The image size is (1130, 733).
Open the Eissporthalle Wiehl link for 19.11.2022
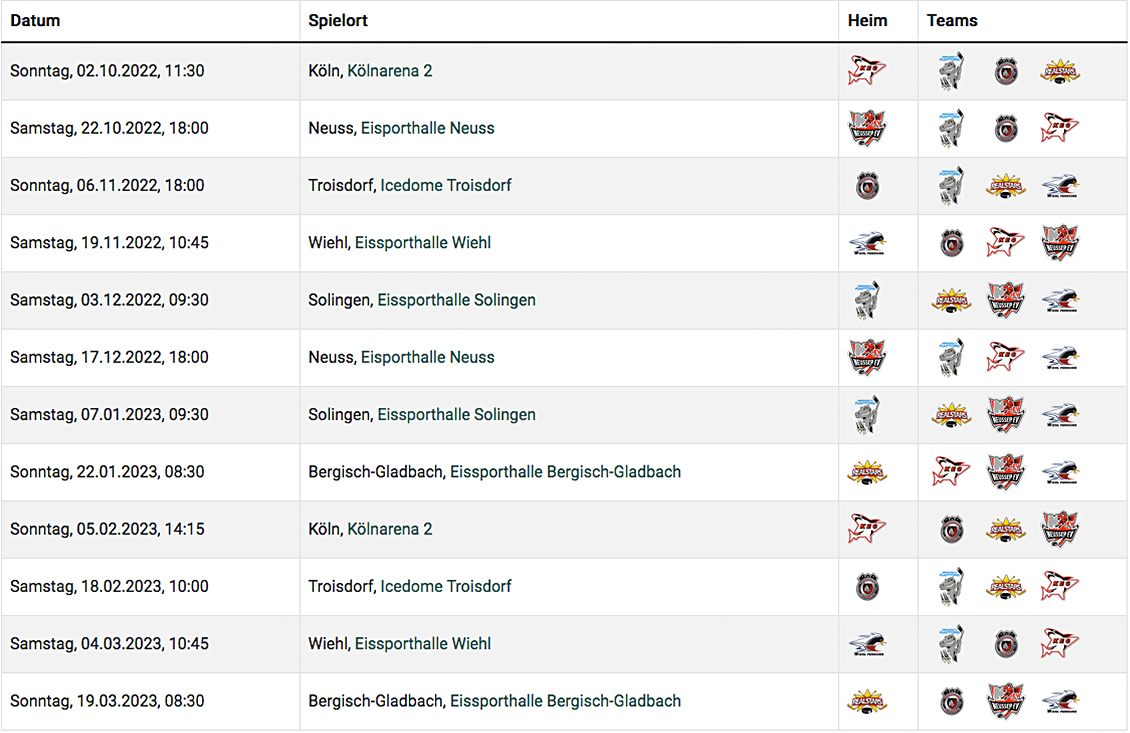(x=423, y=243)
